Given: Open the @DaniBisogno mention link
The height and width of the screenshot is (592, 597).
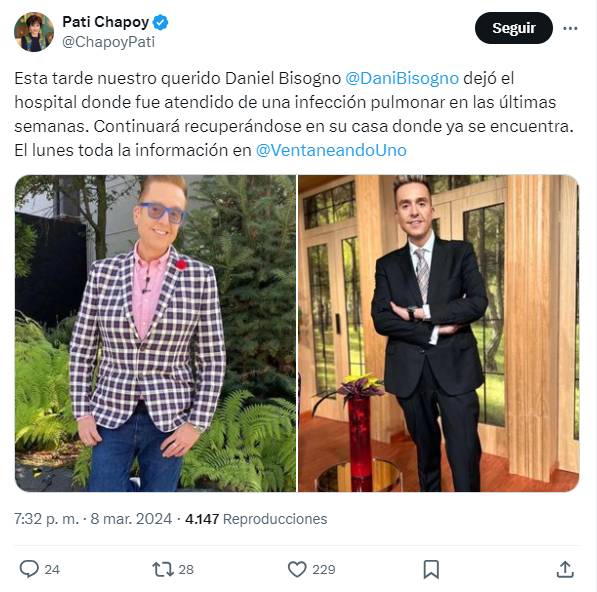Looking at the screenshot, I should (x=402, y=78).
